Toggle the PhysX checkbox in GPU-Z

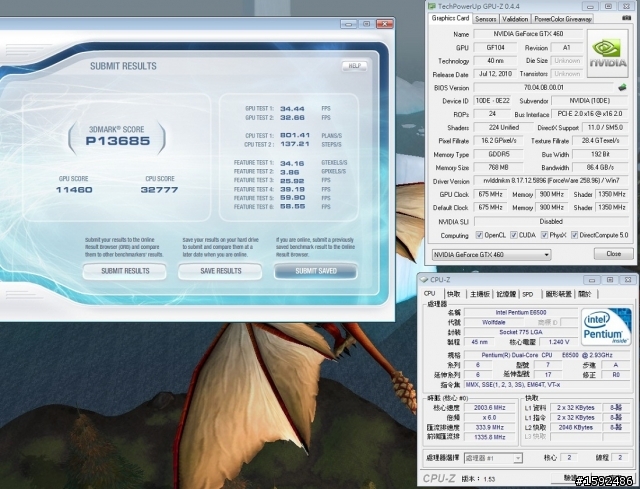(x=544, y=235)
